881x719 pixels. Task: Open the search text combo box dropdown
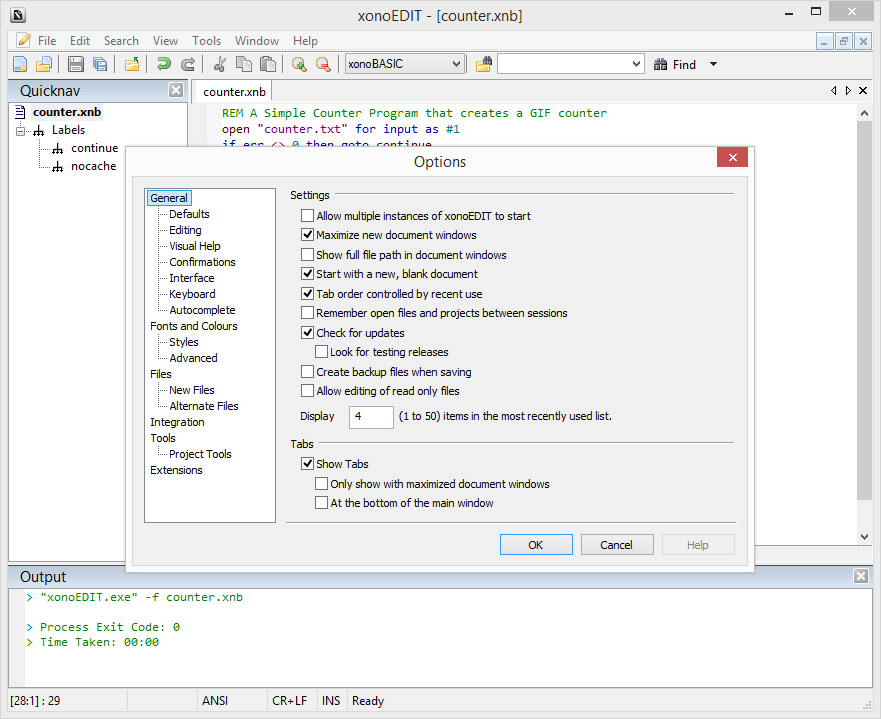click(x=636, y=64)
